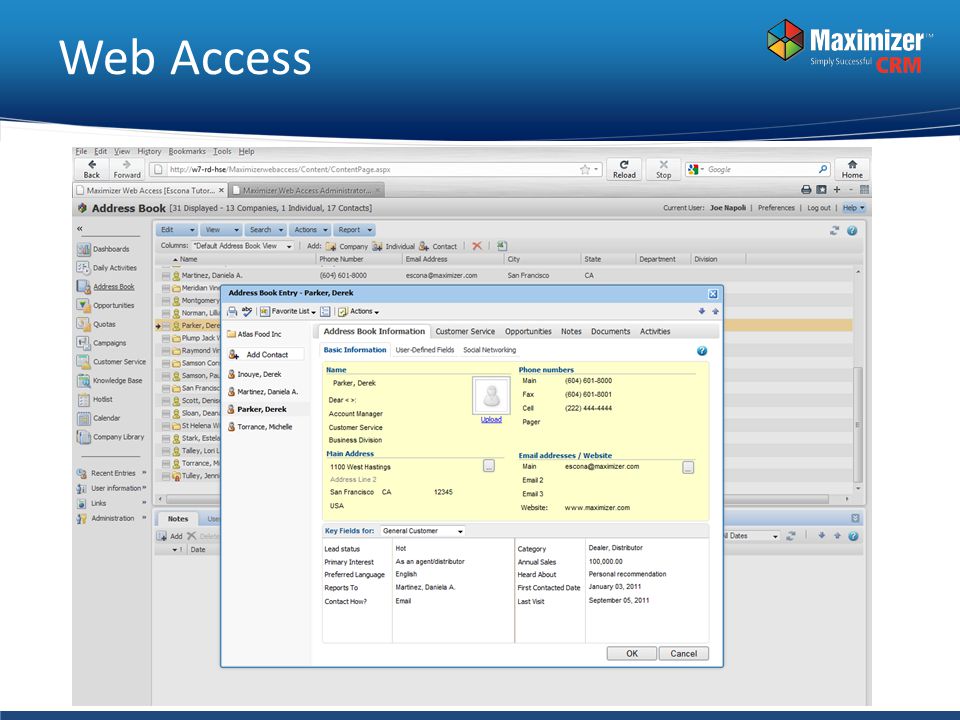
Task: Open Campaigns in the sidebar
Action: point(102,343)
